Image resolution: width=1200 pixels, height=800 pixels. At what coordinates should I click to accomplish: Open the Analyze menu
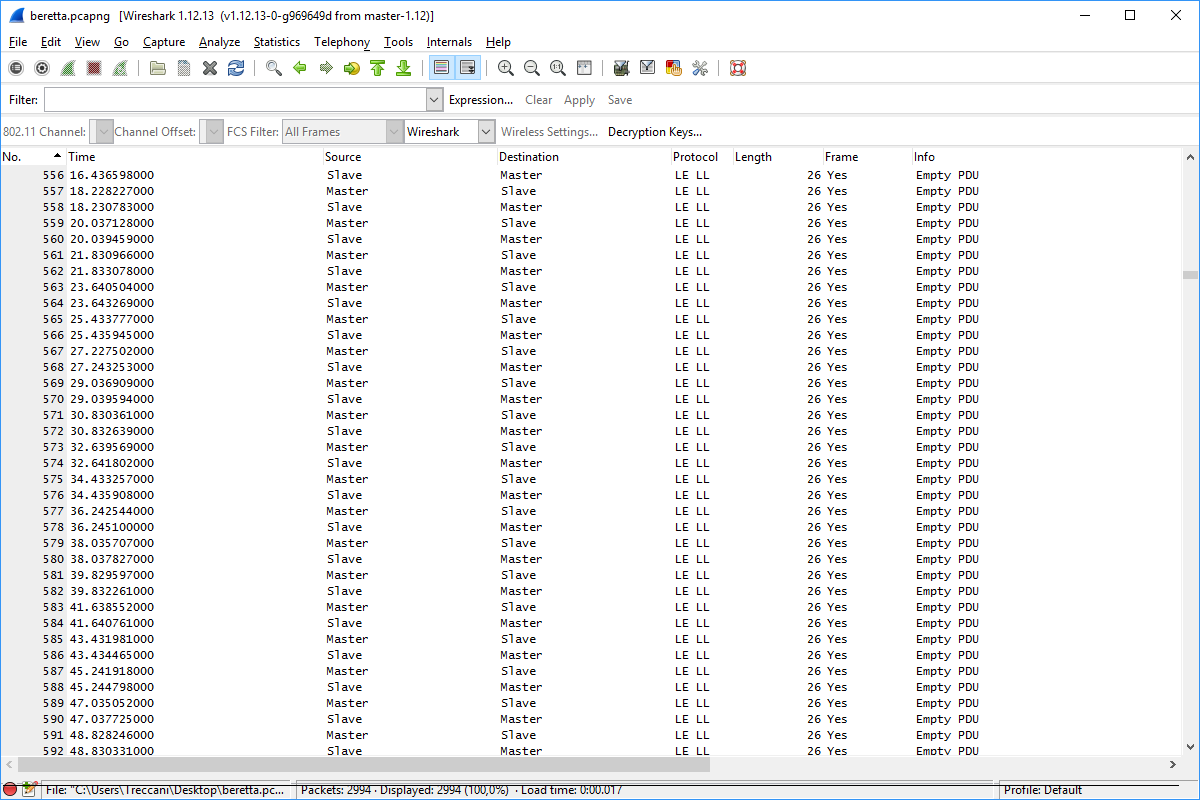coord(219,42)
